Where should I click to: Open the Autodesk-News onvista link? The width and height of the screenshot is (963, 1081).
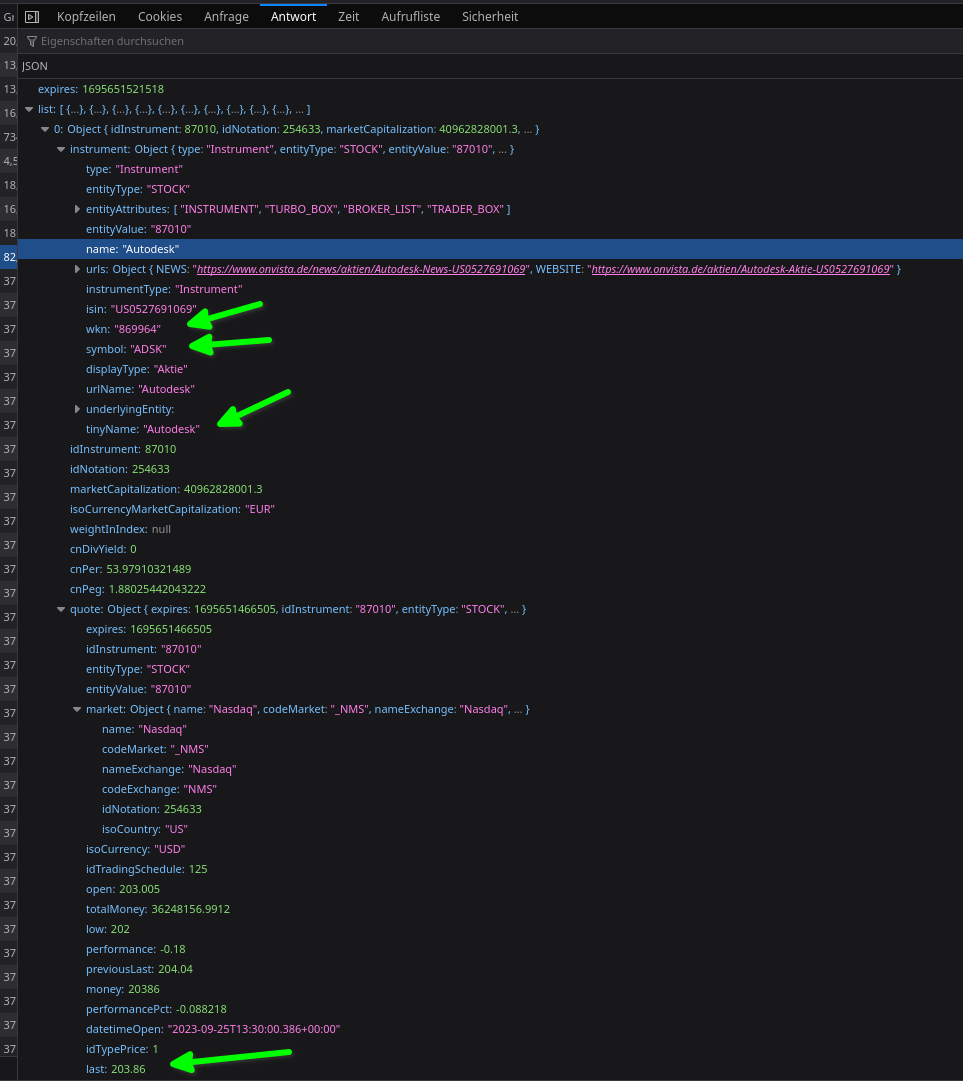coord(361,269)
